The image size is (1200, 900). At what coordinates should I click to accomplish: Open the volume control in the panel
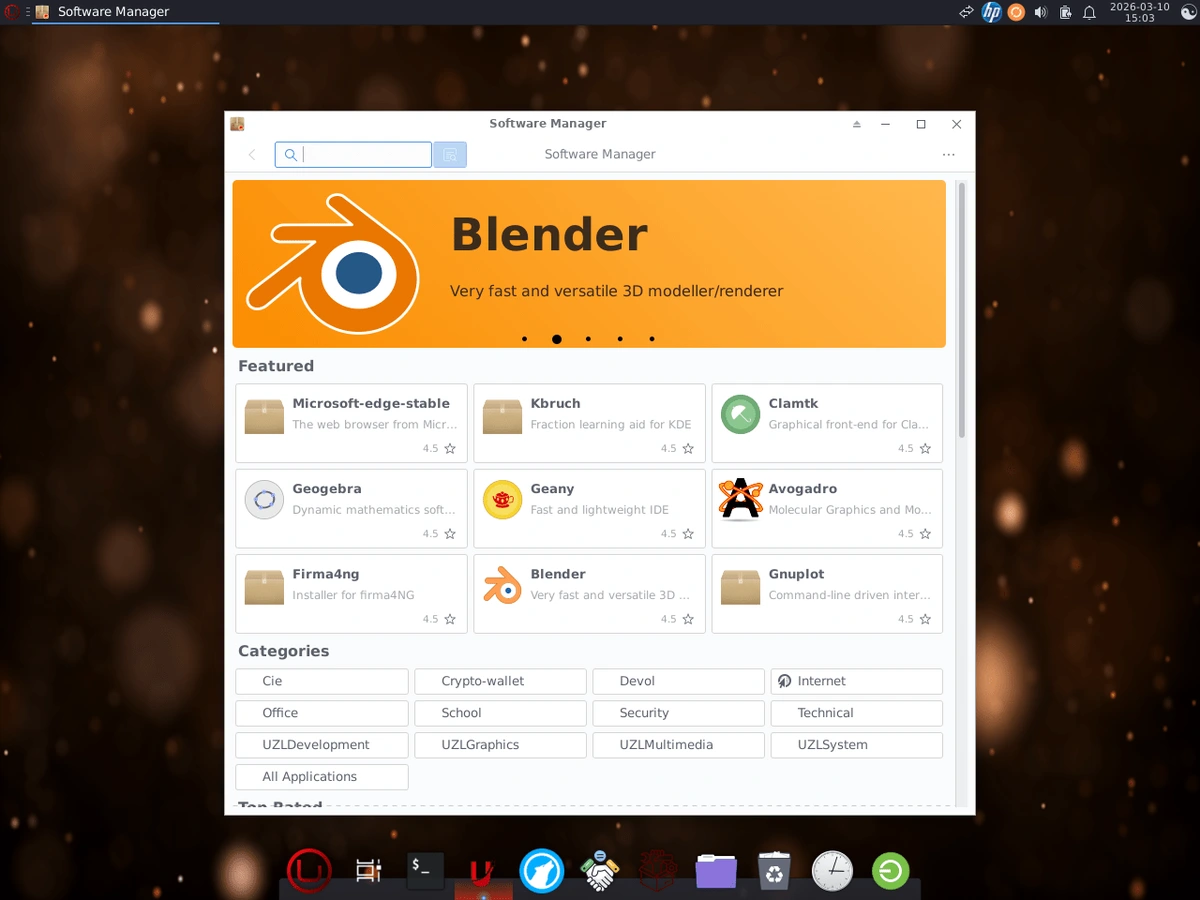click(x=1040, y=12)
